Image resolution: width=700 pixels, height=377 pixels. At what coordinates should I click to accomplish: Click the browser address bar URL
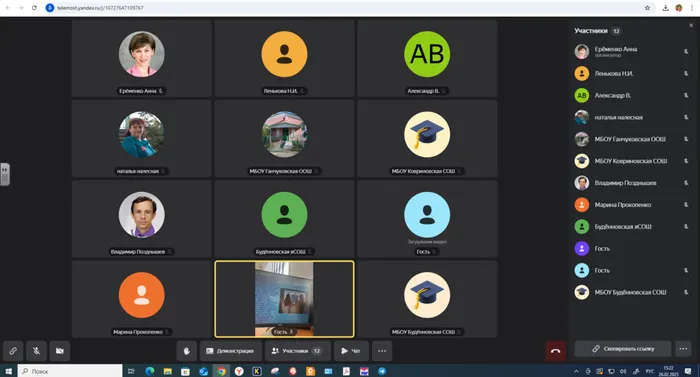point(100,8)
